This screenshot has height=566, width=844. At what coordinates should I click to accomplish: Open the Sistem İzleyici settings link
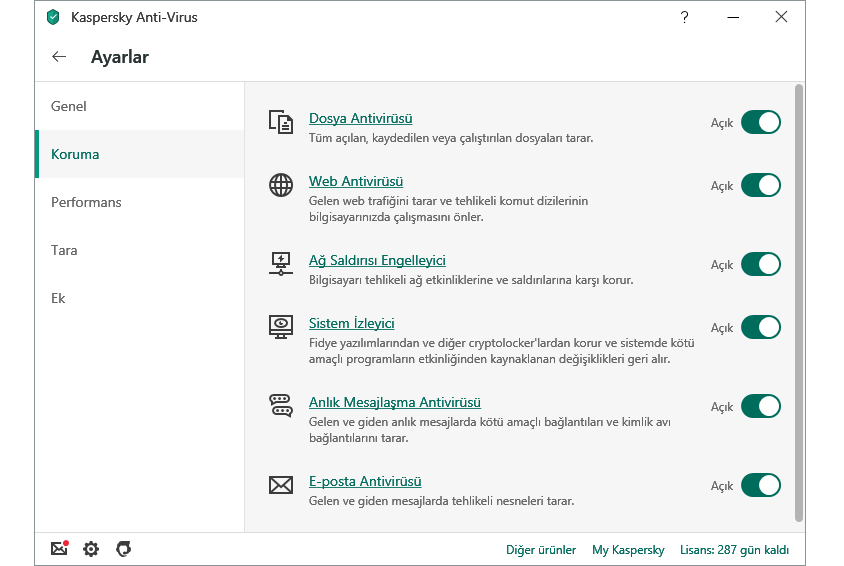point(351,323)
